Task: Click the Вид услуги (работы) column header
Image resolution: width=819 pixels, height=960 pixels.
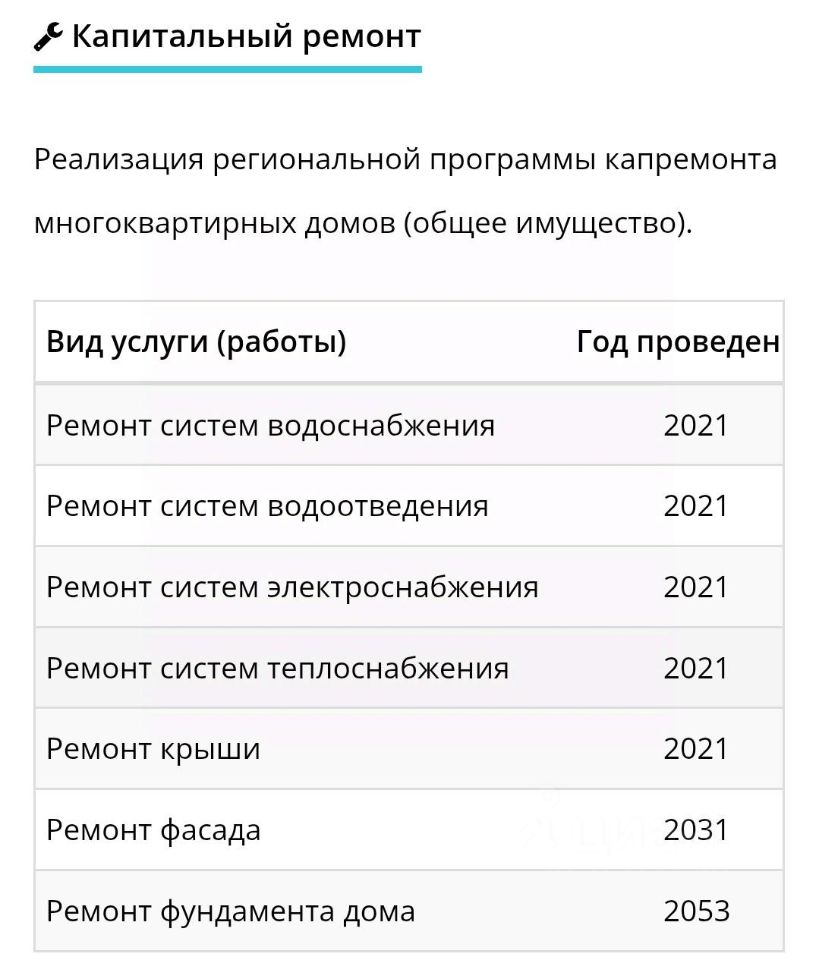Action: point(196,343)
